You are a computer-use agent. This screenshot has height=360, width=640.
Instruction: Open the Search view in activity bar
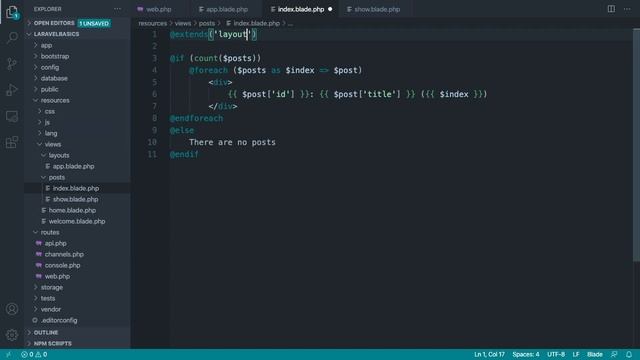12,38
